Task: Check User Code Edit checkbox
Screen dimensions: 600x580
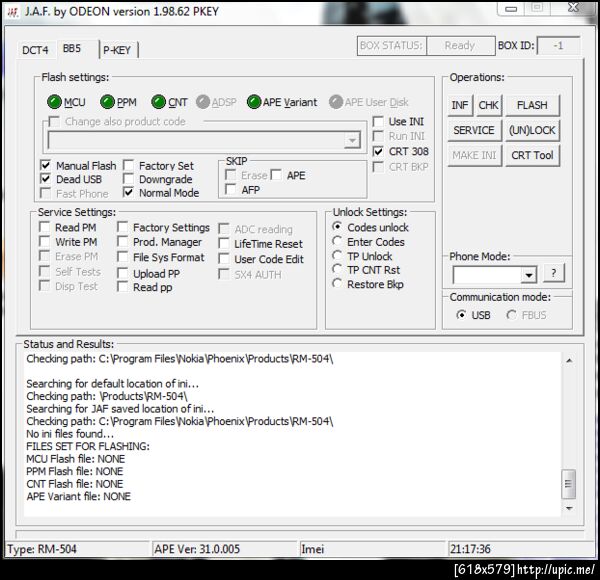Action: coord(223,259)
